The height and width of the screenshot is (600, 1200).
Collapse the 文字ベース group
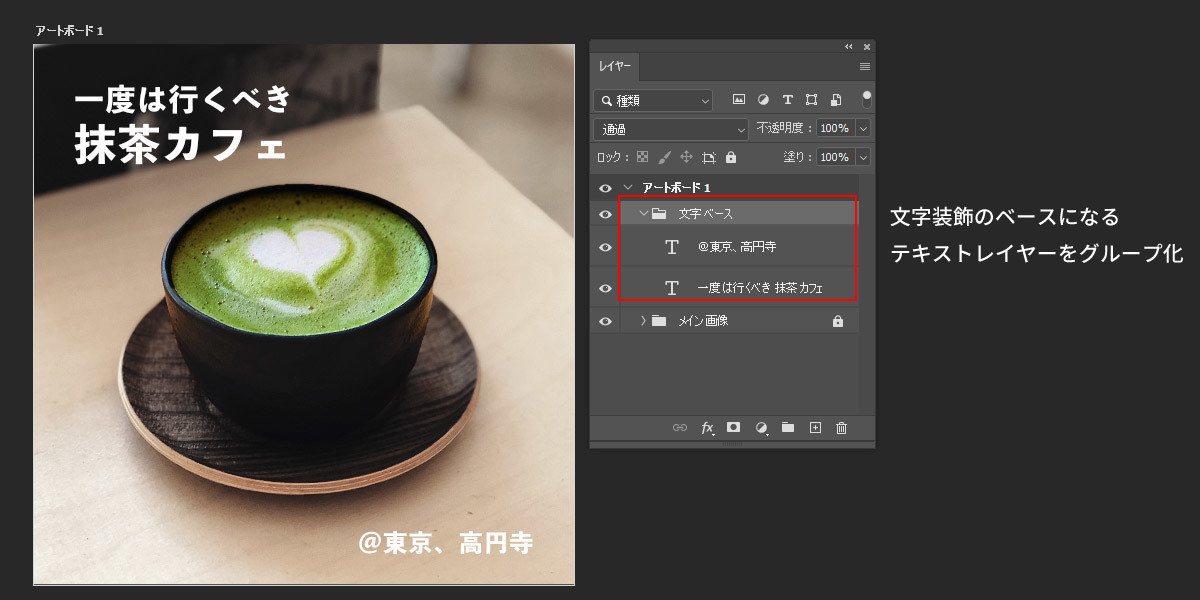643,214
